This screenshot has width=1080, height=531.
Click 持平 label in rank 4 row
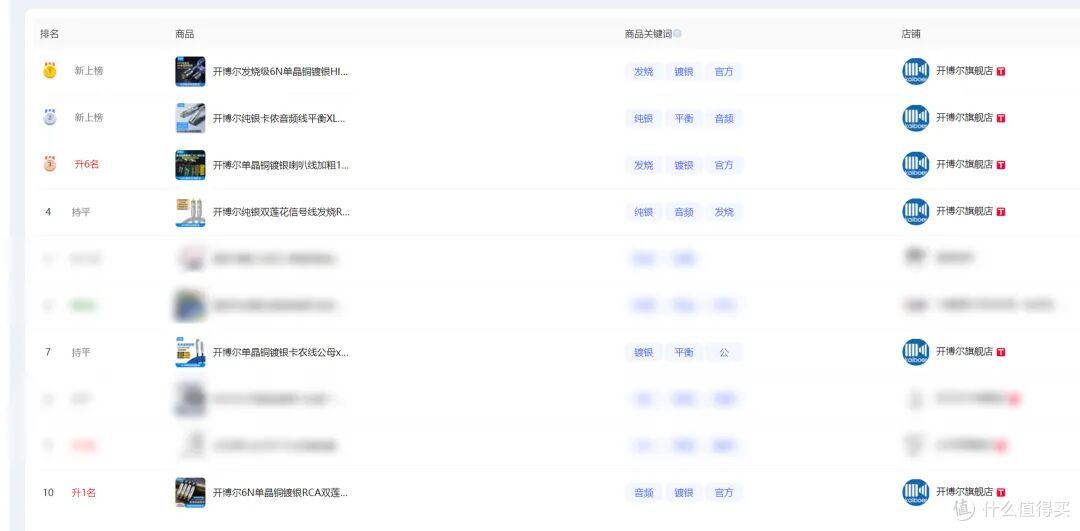click(x=81, y=212)
